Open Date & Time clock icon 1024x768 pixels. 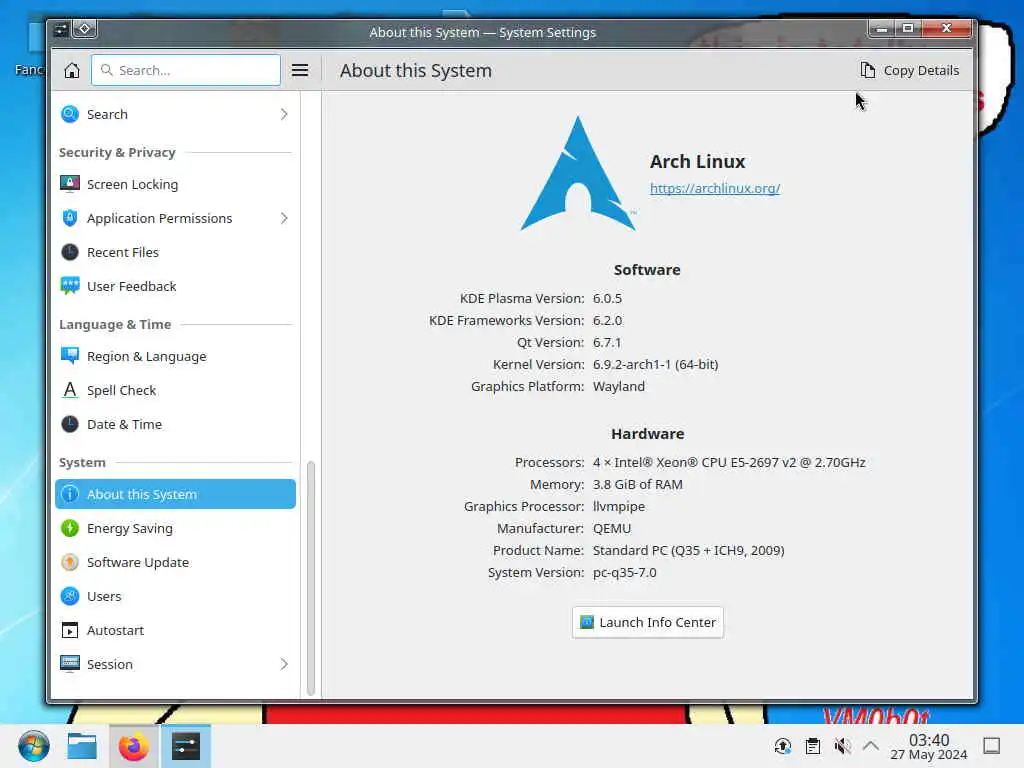[x=70, y=424]
